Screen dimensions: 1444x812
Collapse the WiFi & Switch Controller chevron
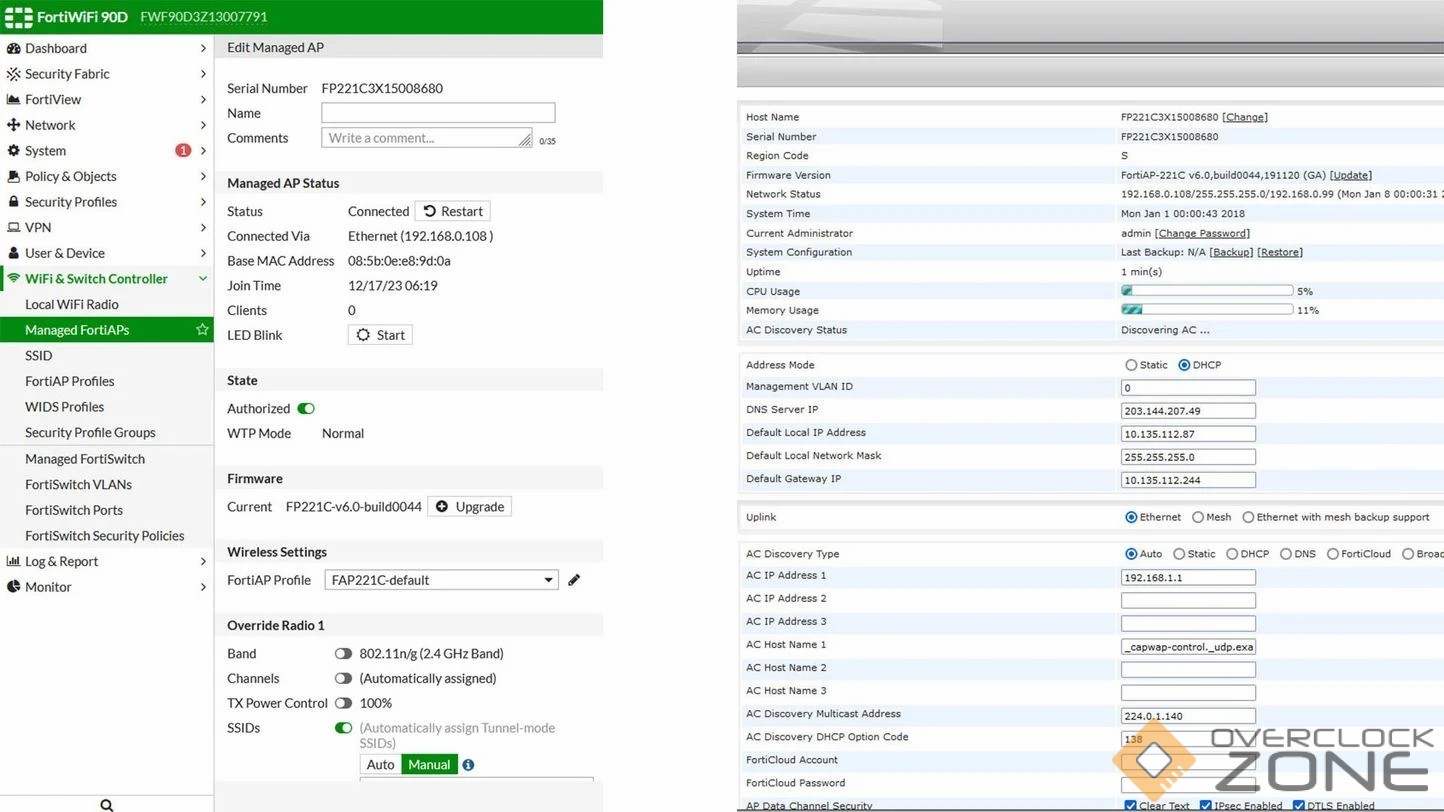(x=203, y=279)
